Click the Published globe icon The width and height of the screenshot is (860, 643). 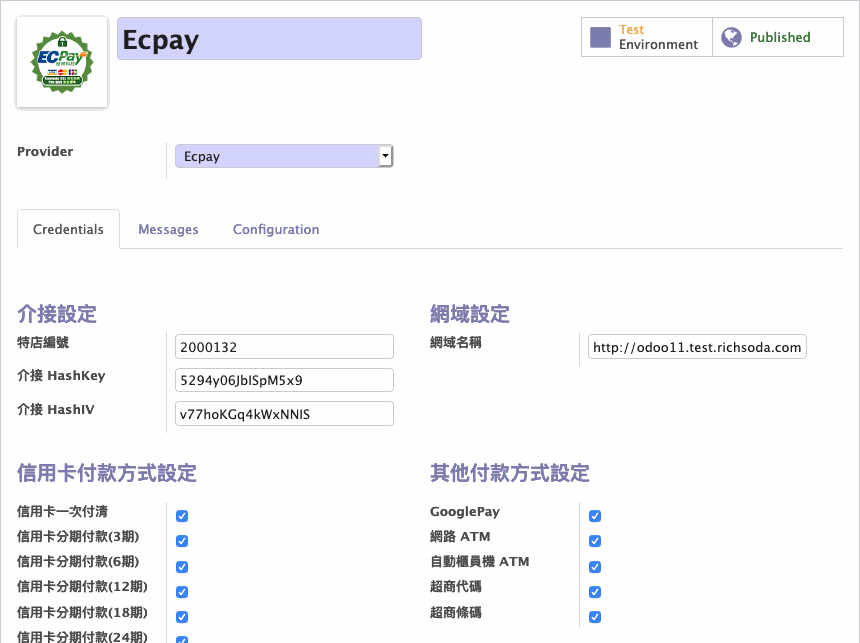(x=731, y=37)
